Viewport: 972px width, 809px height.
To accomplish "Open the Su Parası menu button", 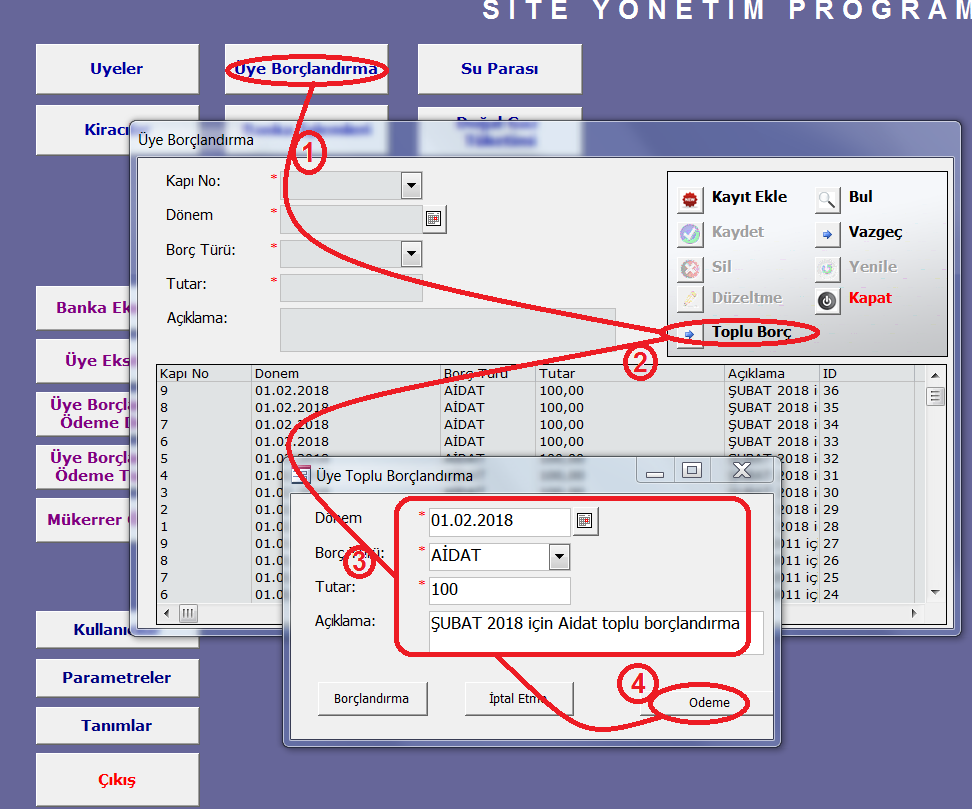I will (499, 69).
